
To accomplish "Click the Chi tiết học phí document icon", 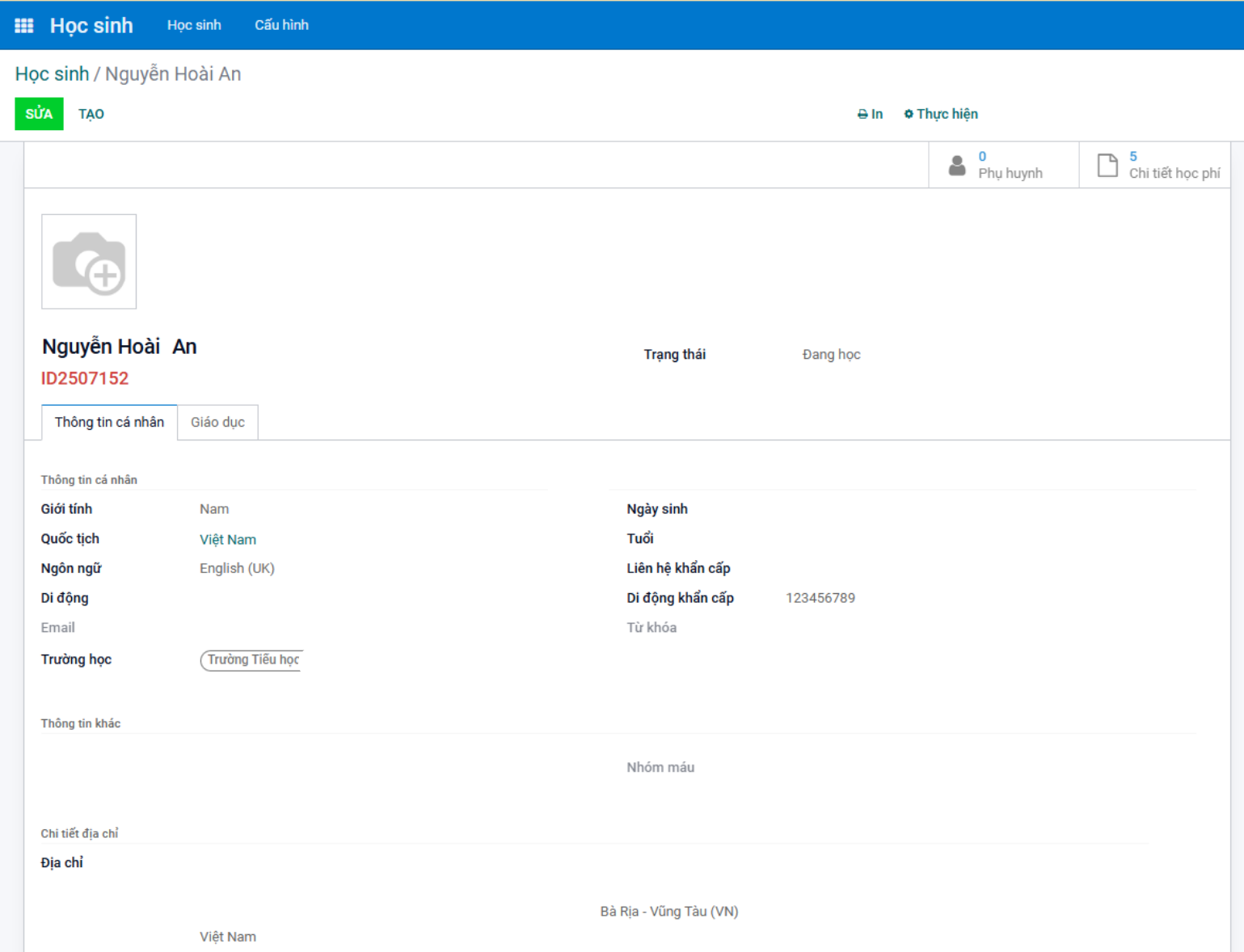I will click(1107, 166).
